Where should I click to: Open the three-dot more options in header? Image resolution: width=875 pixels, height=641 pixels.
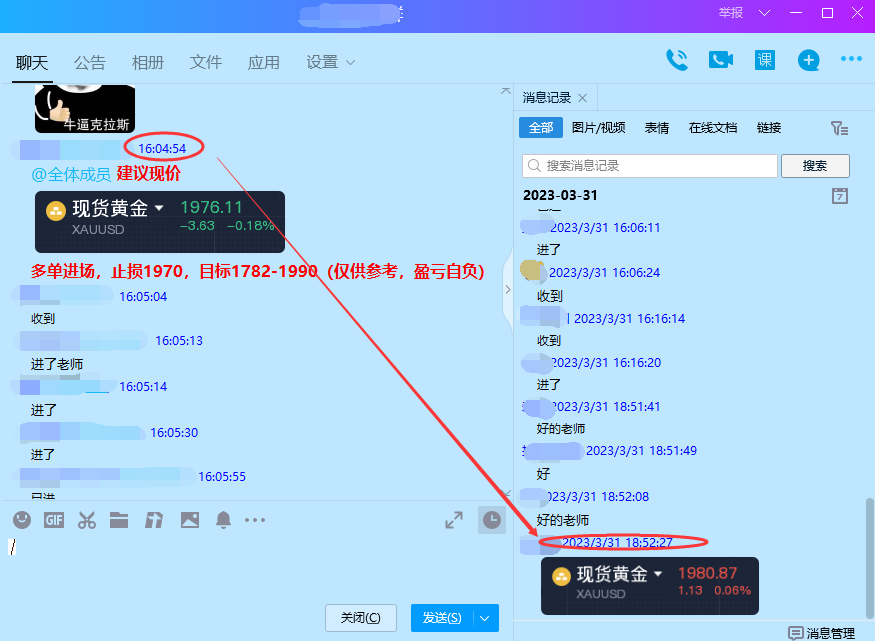click(x=851, y=59)
